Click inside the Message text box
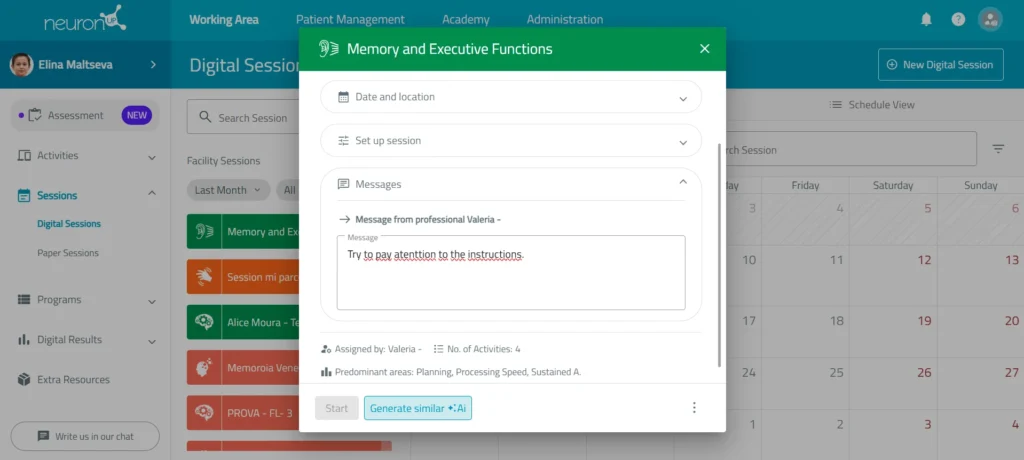The width and height of the screenshot is (1024, 460). click(x=511, y=272)
